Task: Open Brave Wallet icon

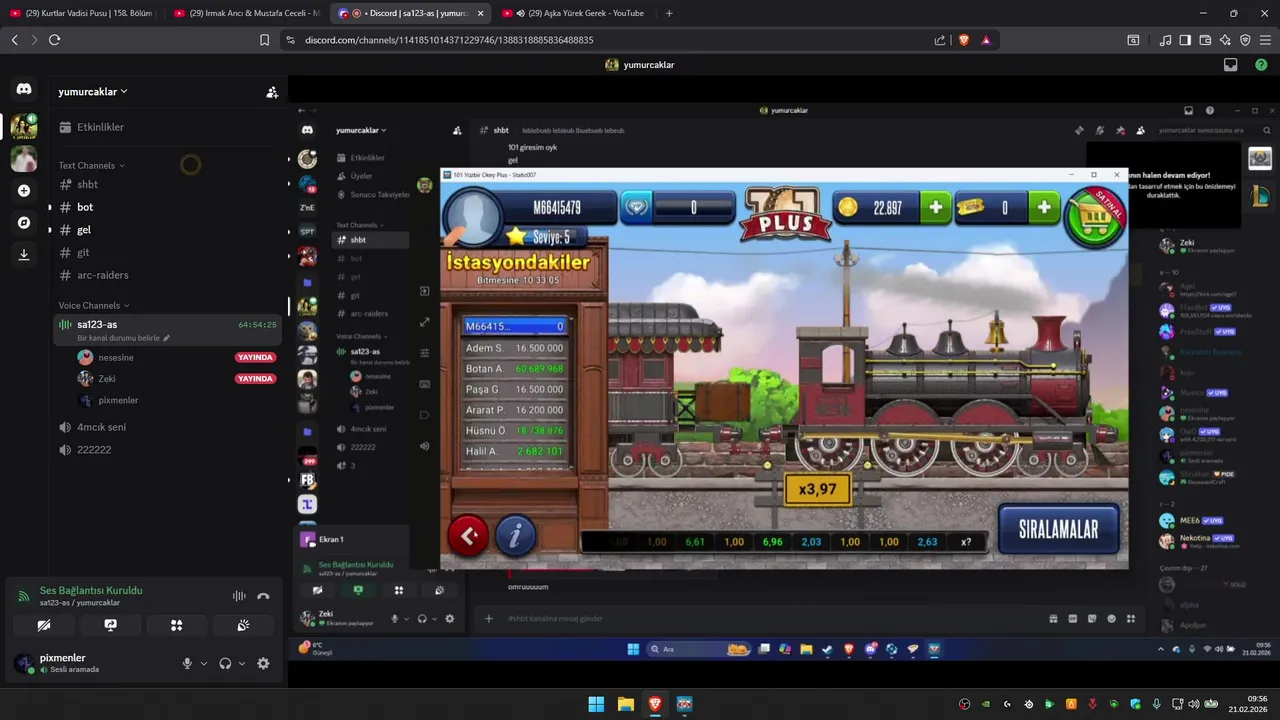Action: coord(1205,40)
